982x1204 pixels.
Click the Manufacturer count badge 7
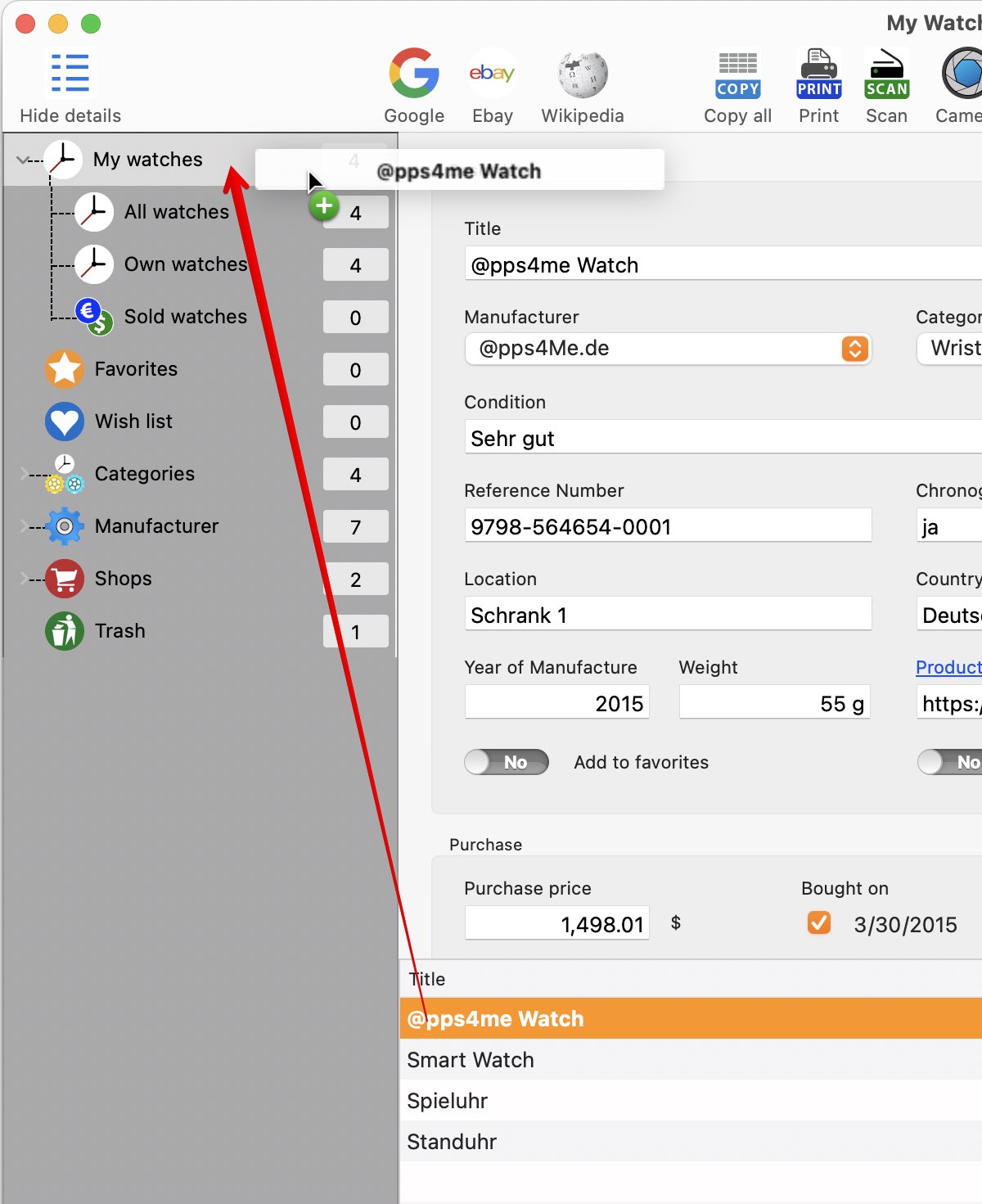coord(355,527)
